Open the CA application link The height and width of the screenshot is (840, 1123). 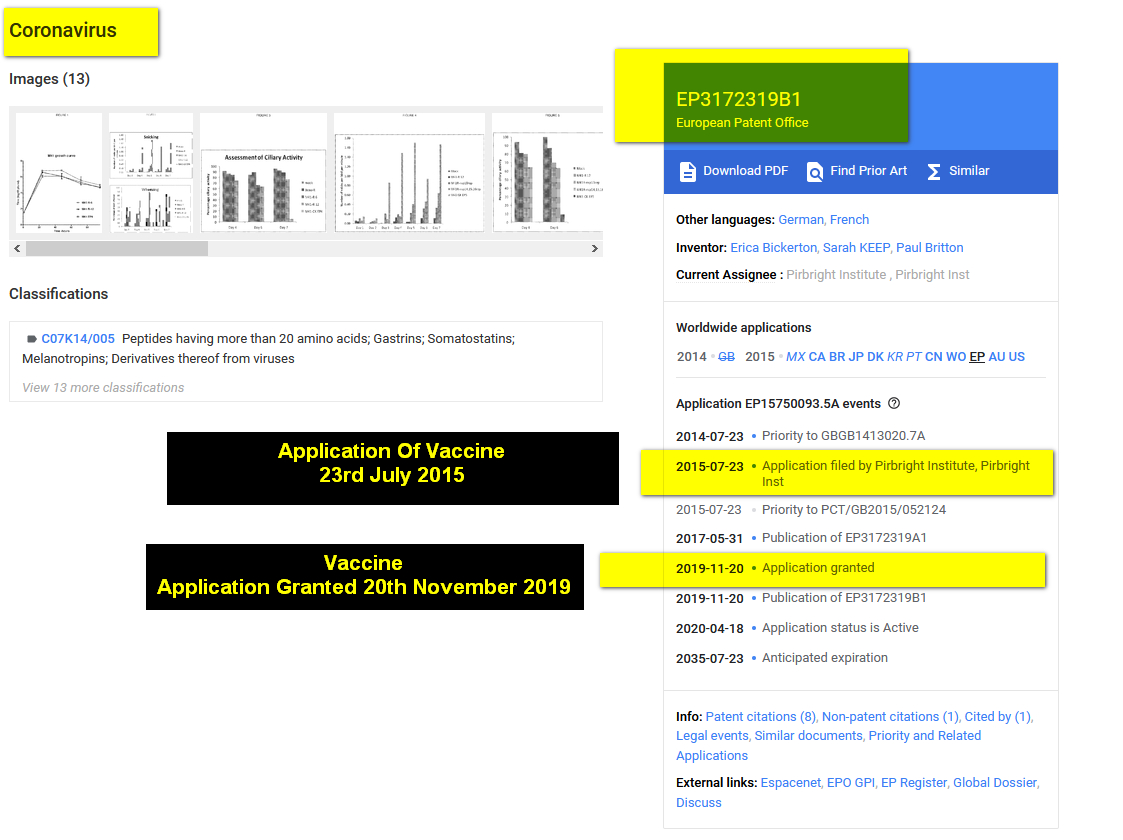pyautogui.click(x=817, y=357)
